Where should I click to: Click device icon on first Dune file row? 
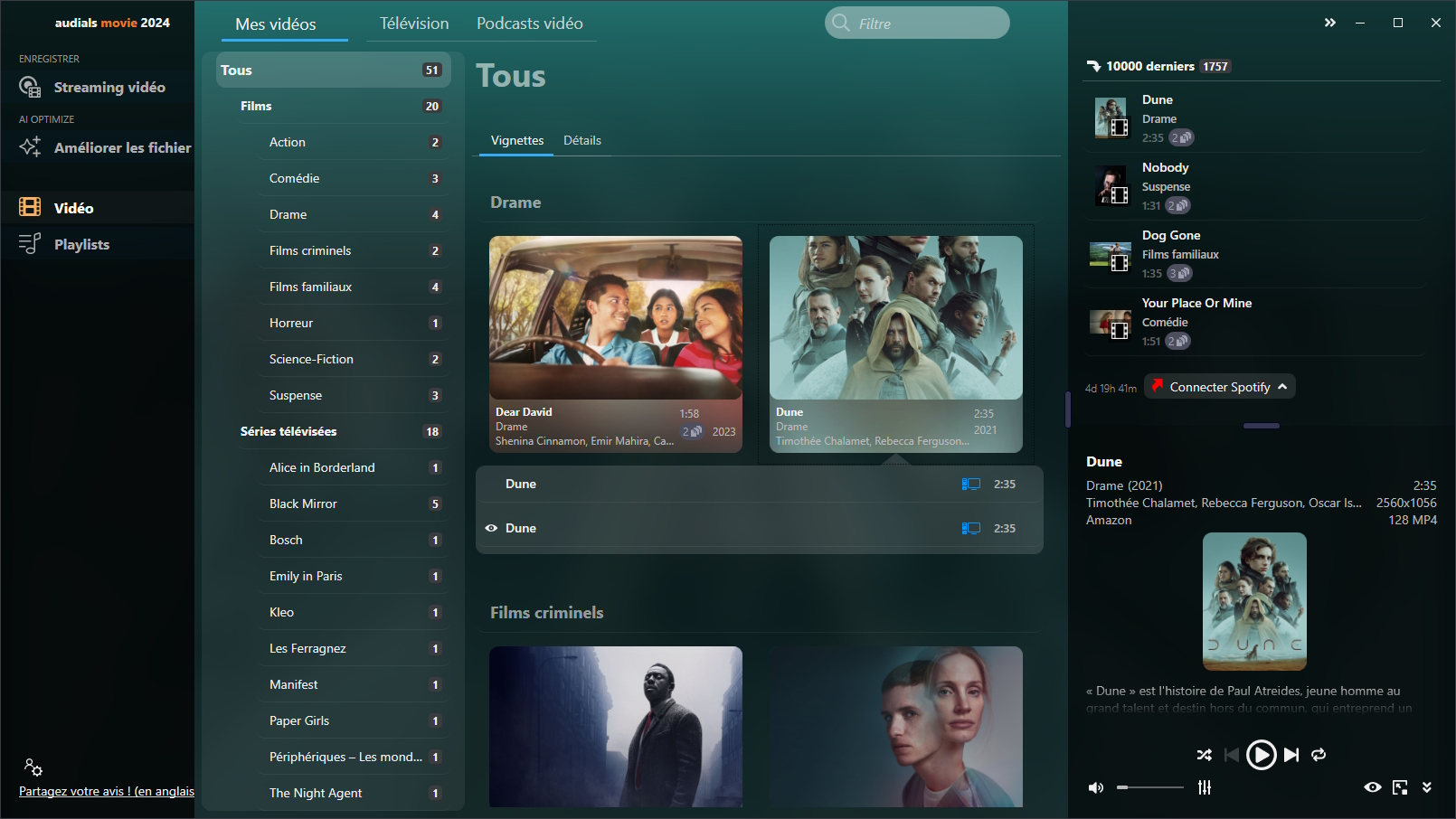click(x=970, y=485)
